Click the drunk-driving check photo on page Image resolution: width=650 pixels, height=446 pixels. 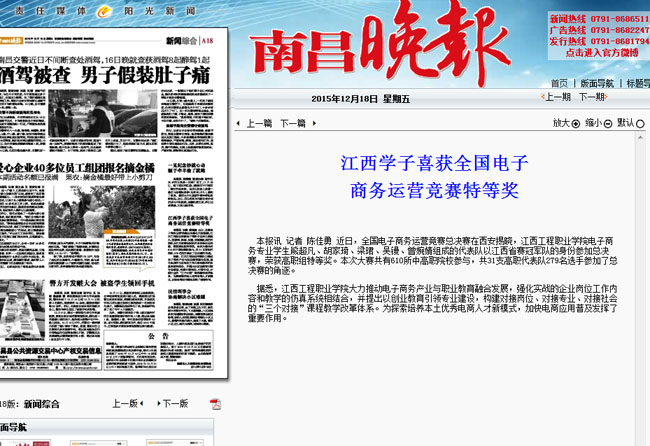pyautogui.click(x=103, y=113)
